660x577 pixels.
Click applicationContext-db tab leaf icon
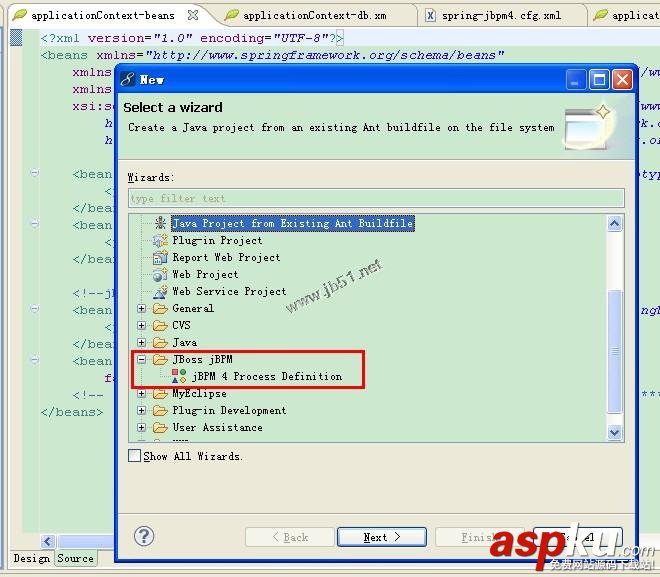[232, 15]
